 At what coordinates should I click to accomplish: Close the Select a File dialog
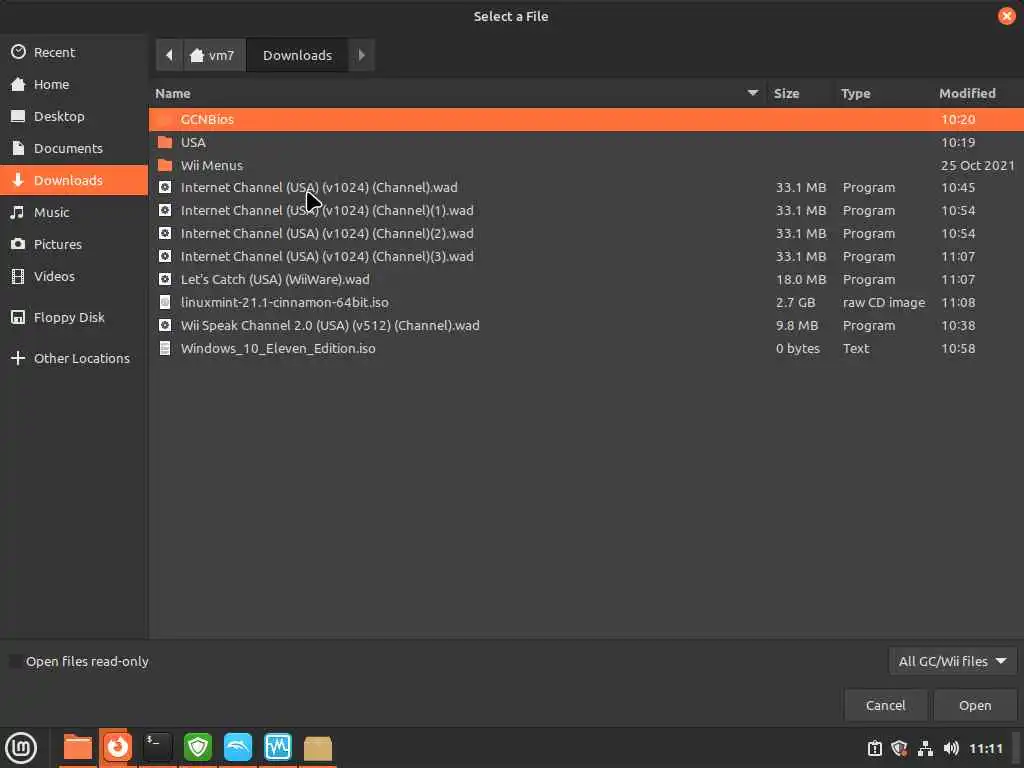tap(1006, 16)
